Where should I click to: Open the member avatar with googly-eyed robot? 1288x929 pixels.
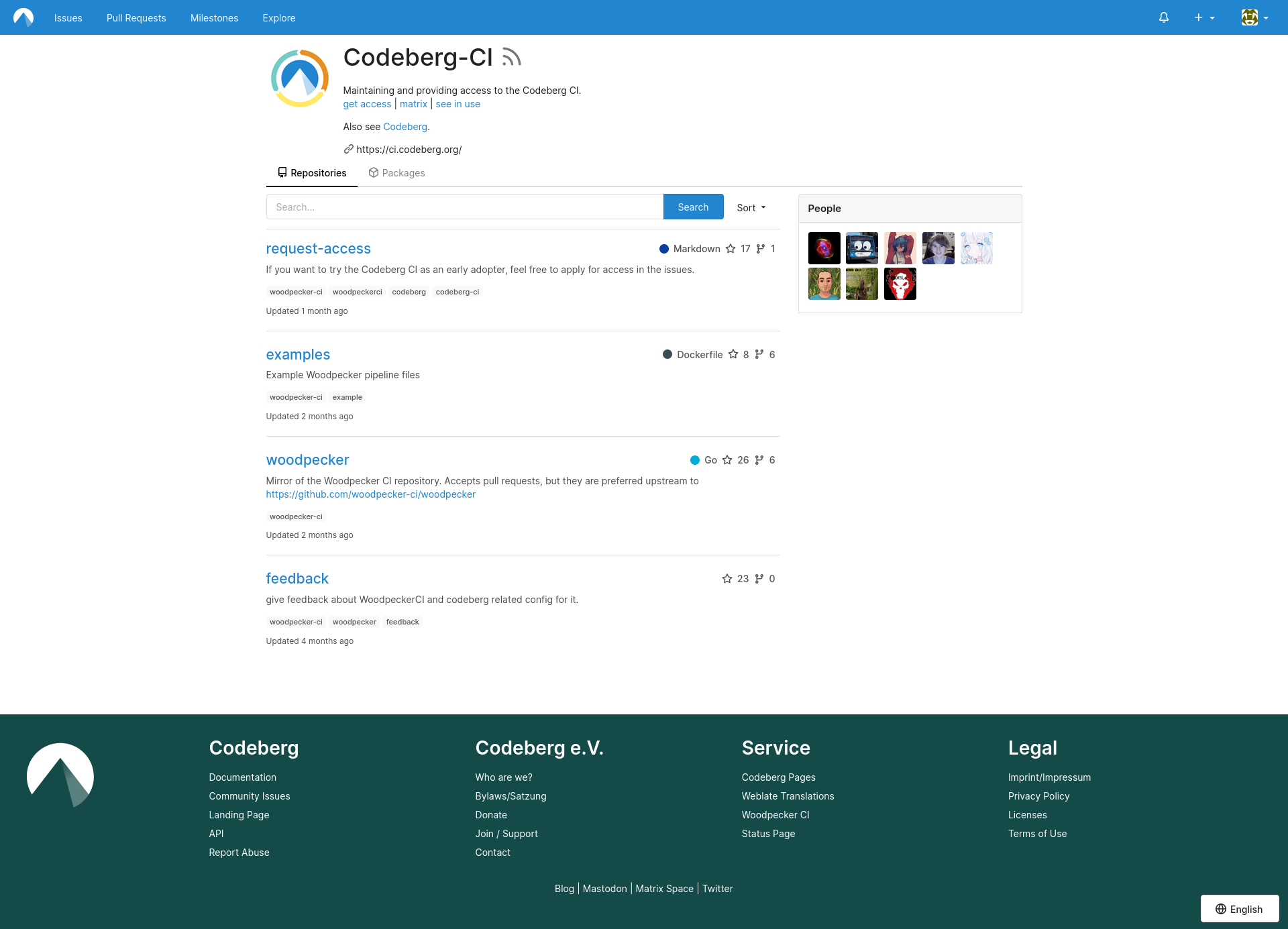click(x=862, y=248)
